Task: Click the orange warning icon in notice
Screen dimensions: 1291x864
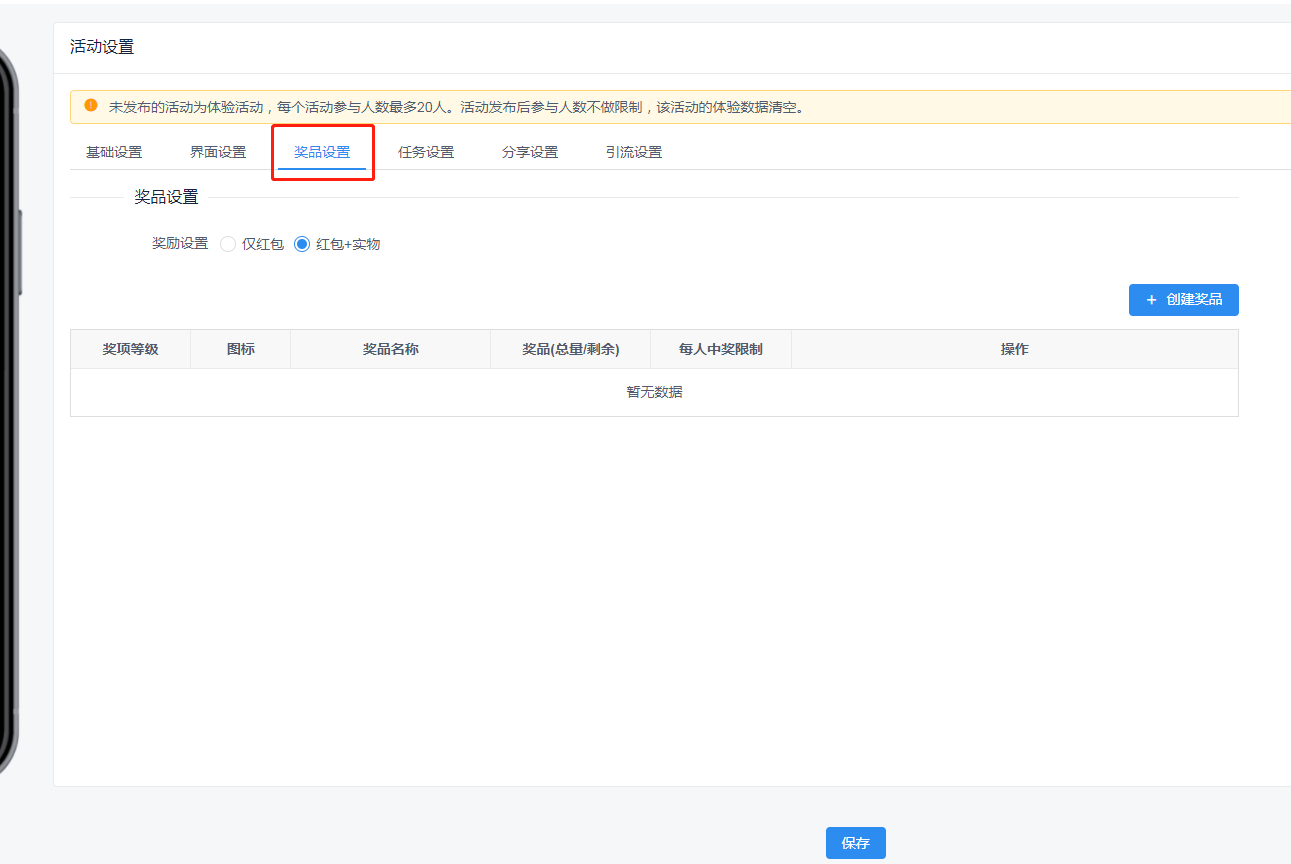Action: [x=91, y=105]
